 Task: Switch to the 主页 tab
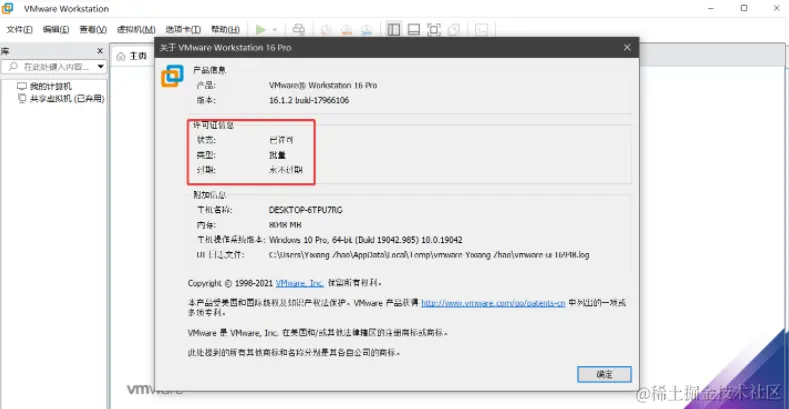coord(132,56)
